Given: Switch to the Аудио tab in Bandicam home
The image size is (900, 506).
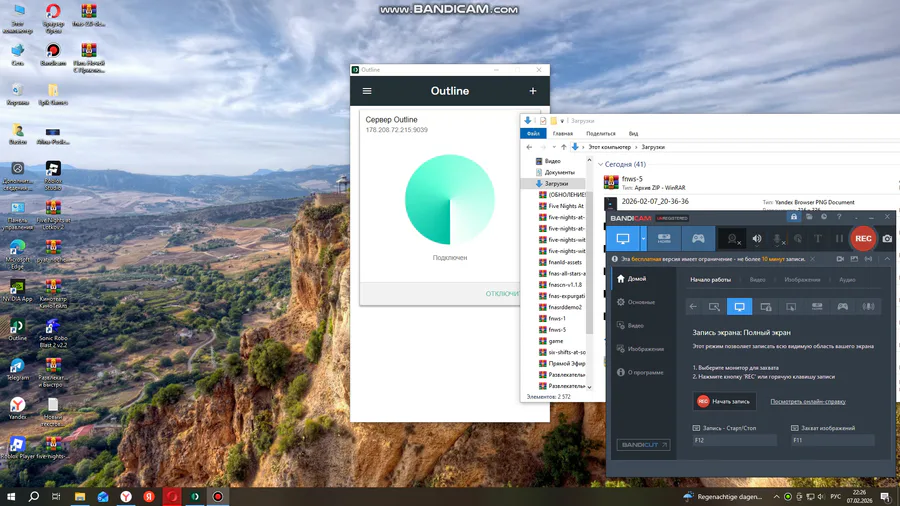Looking at the screenshot, I should [x=847, y=280].
